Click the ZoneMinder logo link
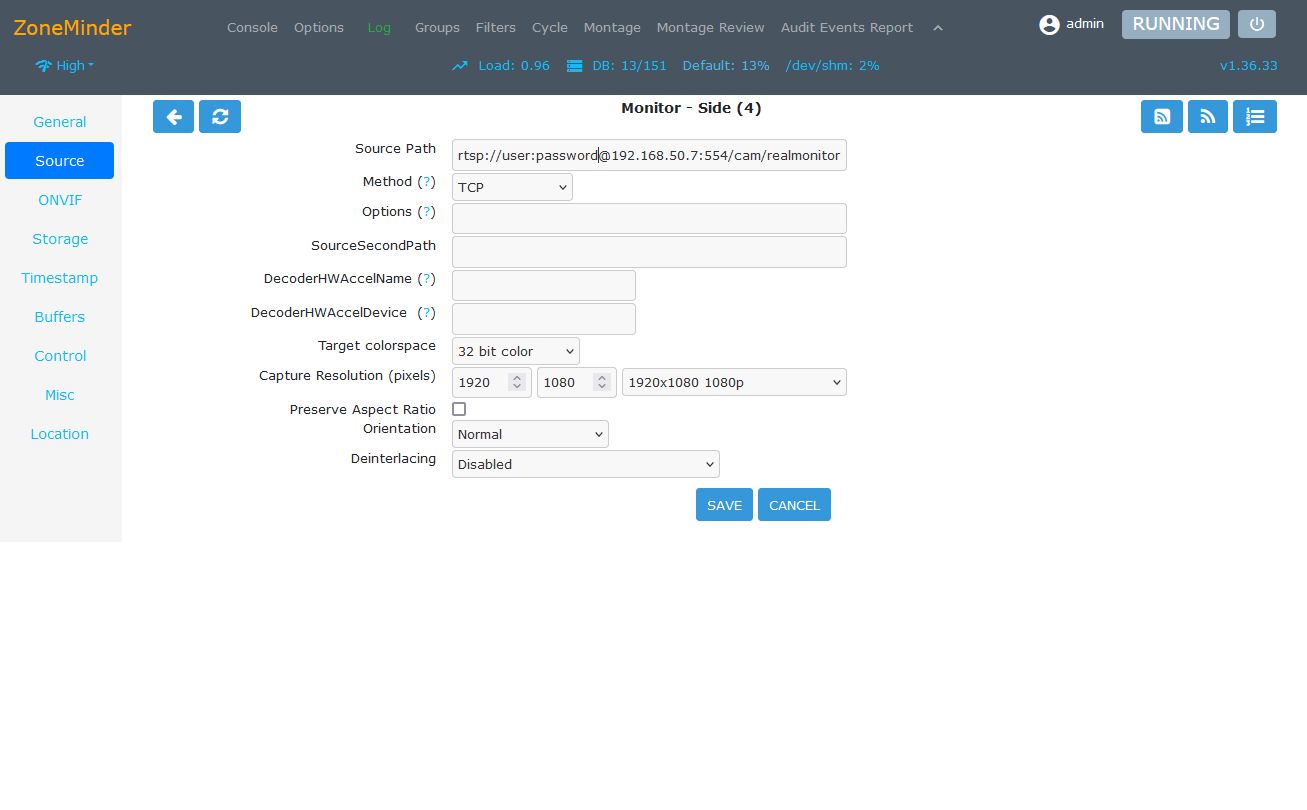Viewport: 1307px width, 810px height. pyautogui.click(x=72, y=27)
